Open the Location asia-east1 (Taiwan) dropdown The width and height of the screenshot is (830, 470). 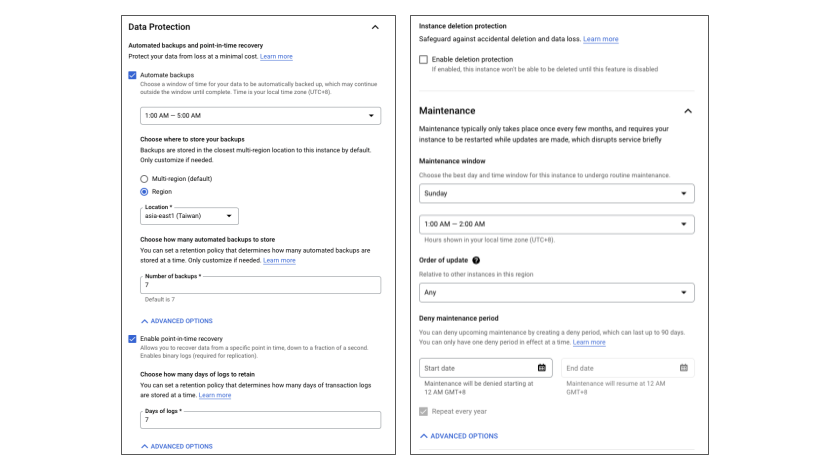(189, 216)
